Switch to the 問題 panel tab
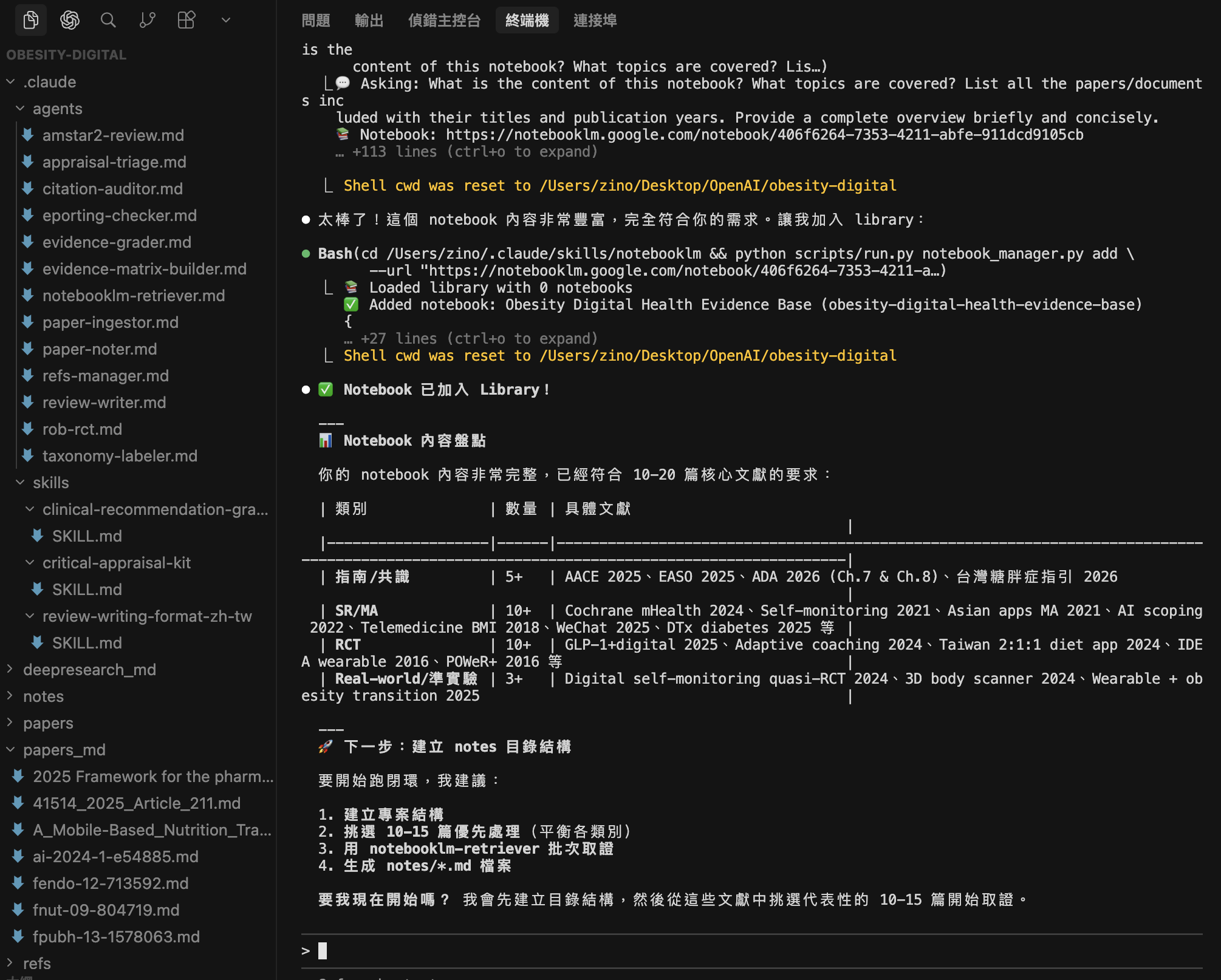The image size is (1221, 980). coord(315,21)
